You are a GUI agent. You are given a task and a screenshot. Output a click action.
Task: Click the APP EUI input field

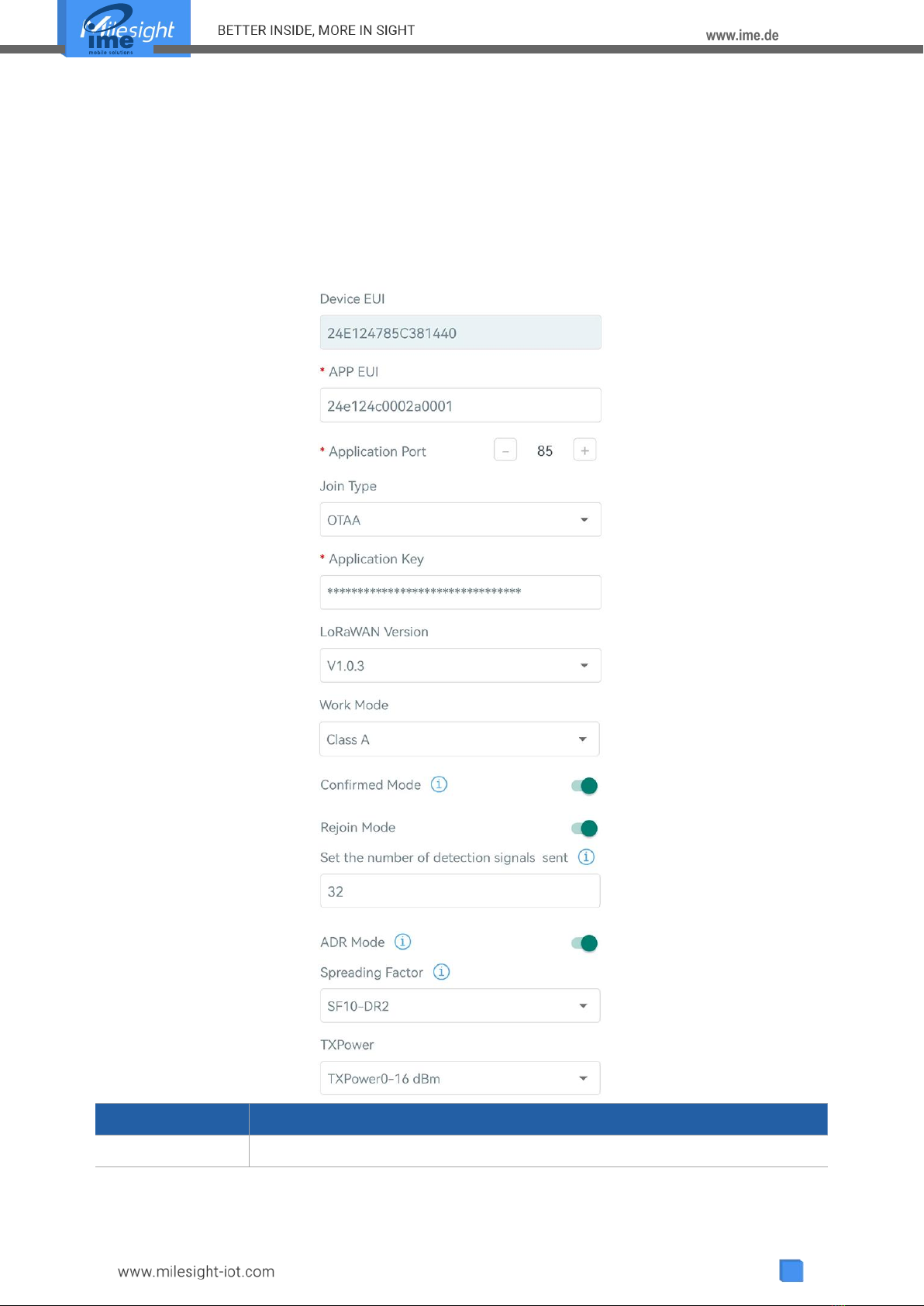pos(460,406)
